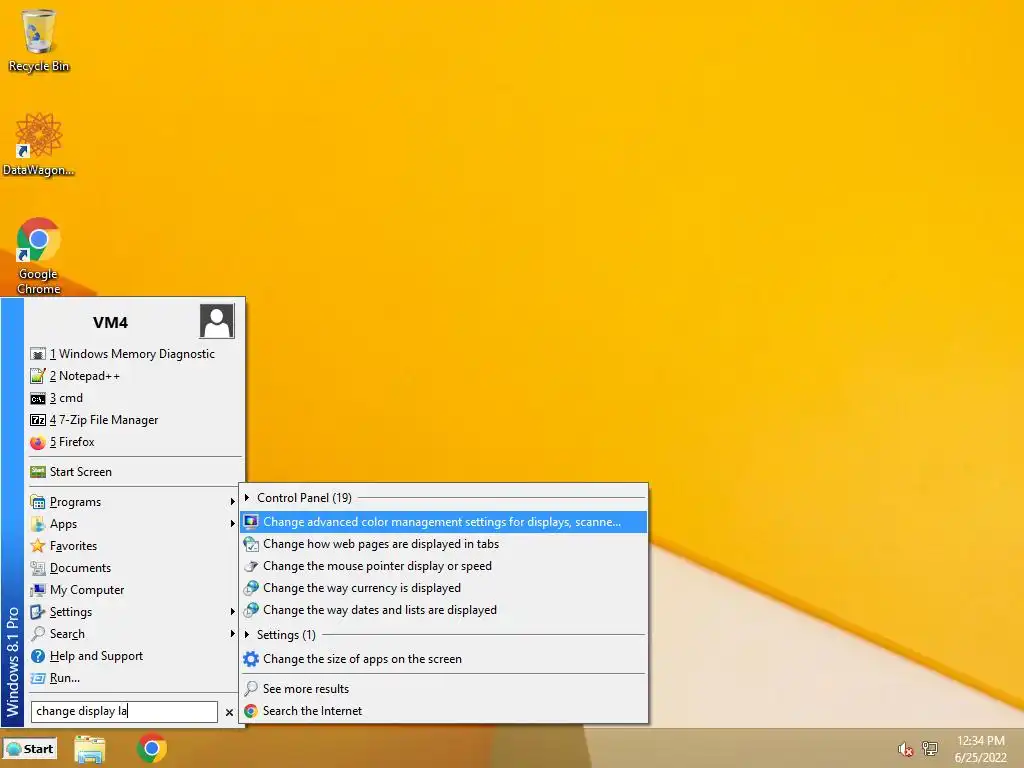Viewport: 1024px width, 768px height.
Task: Select the Google Chrome desktop shortcut
Action: [39, 256]
